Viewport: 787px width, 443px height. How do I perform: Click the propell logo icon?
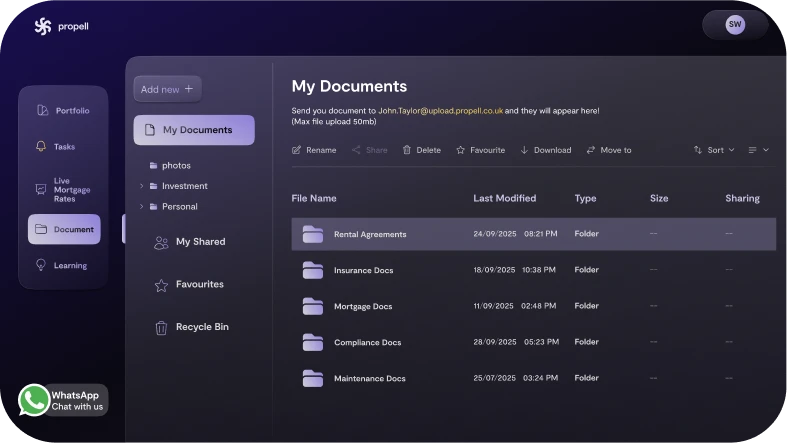(x=42, y=26)
